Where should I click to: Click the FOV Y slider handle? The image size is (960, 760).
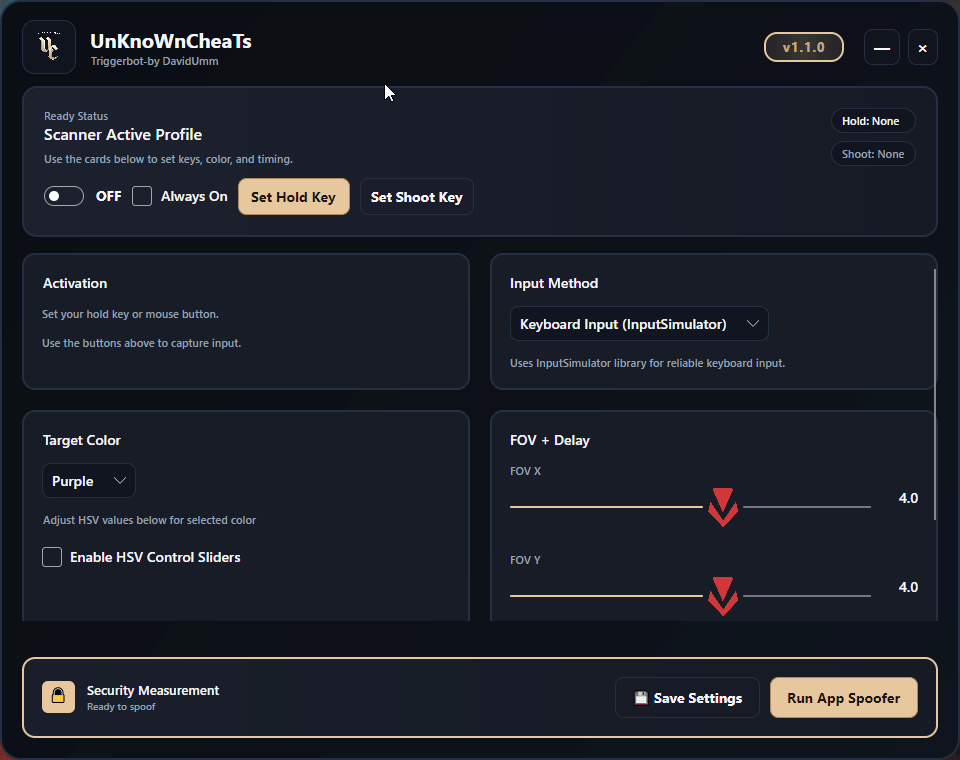coord(722,595)
